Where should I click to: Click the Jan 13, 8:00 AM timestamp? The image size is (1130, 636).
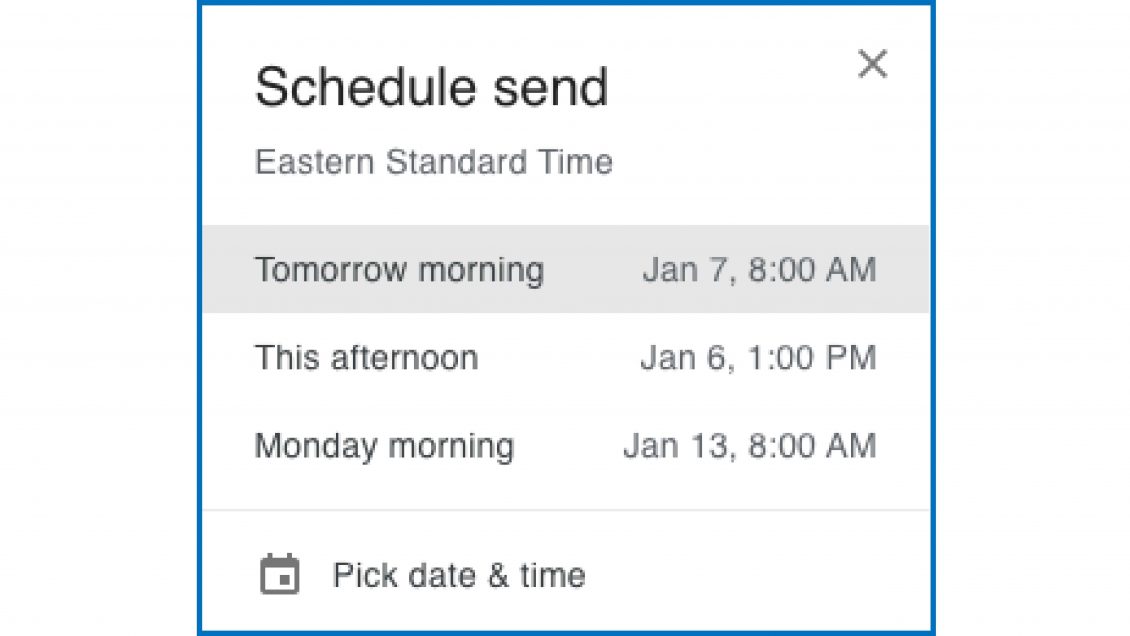(749, 446)
